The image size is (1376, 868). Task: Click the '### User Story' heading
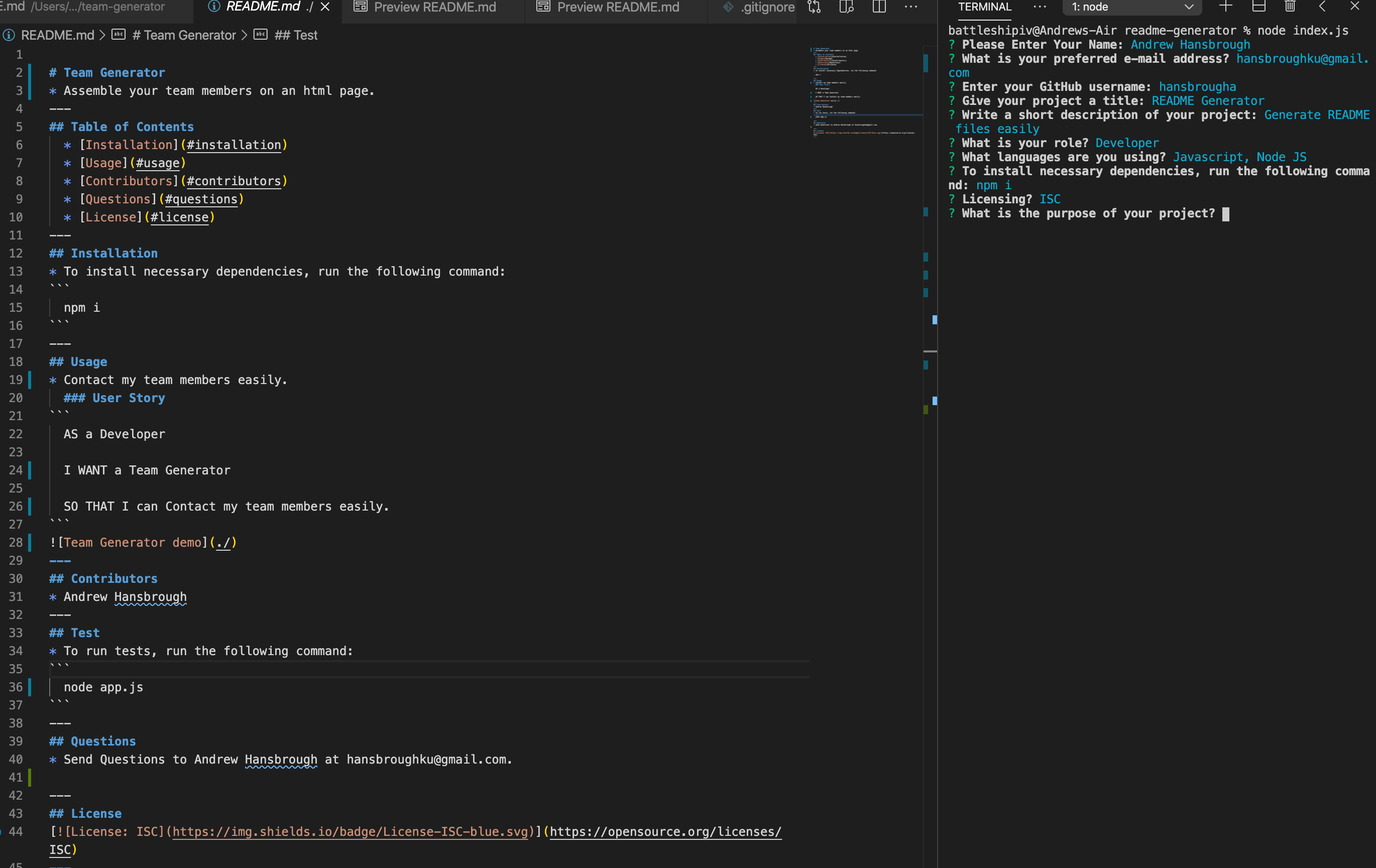[x=114, y=398]
